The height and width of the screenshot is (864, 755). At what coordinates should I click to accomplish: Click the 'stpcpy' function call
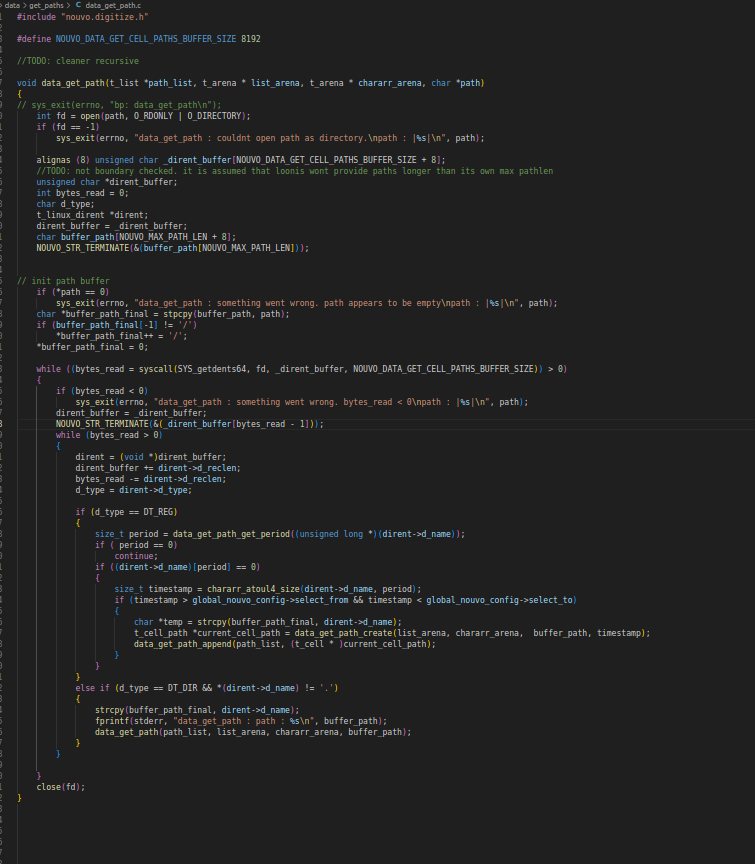(x=177, y=314)
